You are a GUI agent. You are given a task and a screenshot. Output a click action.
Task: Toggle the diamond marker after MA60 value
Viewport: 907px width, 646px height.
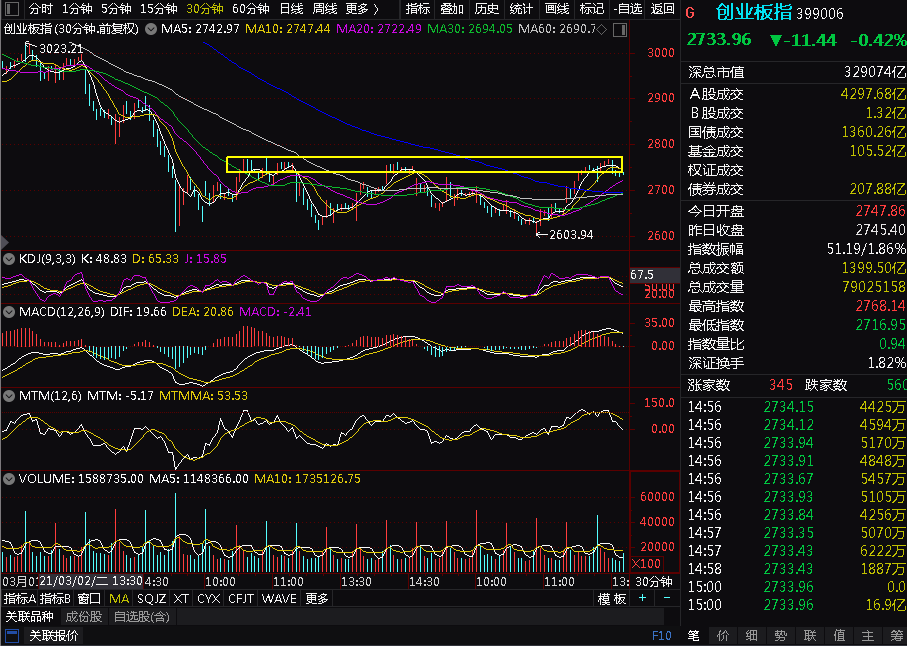602,29
